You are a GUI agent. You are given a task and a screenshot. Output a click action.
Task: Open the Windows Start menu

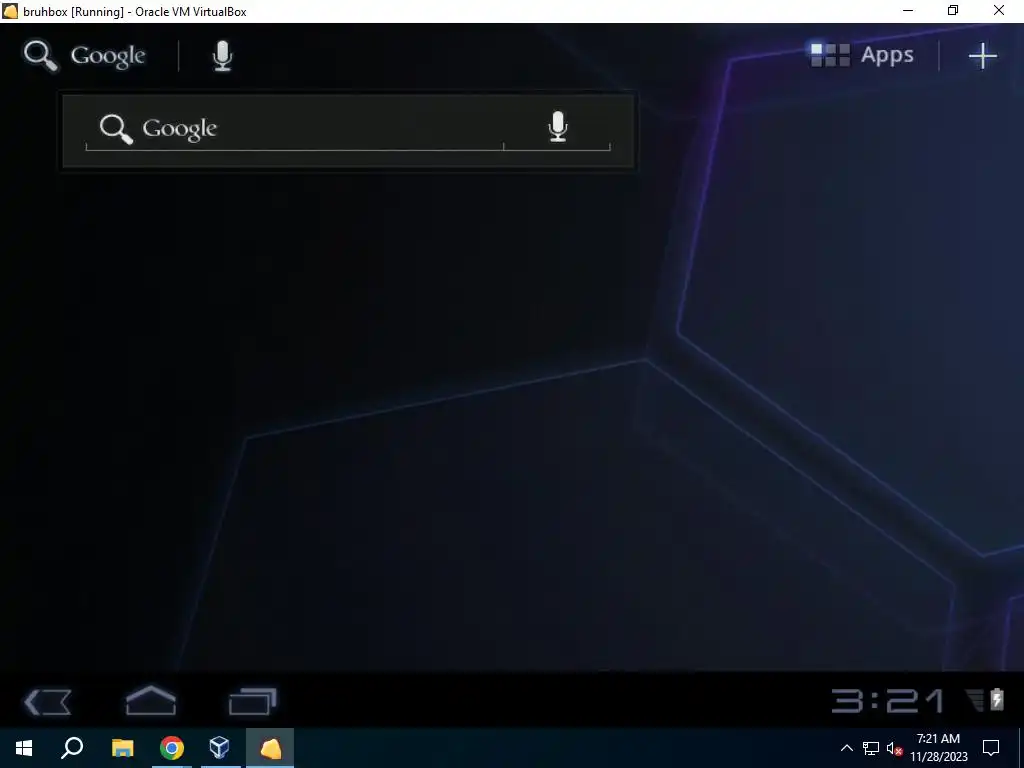[x=24, y=748]
